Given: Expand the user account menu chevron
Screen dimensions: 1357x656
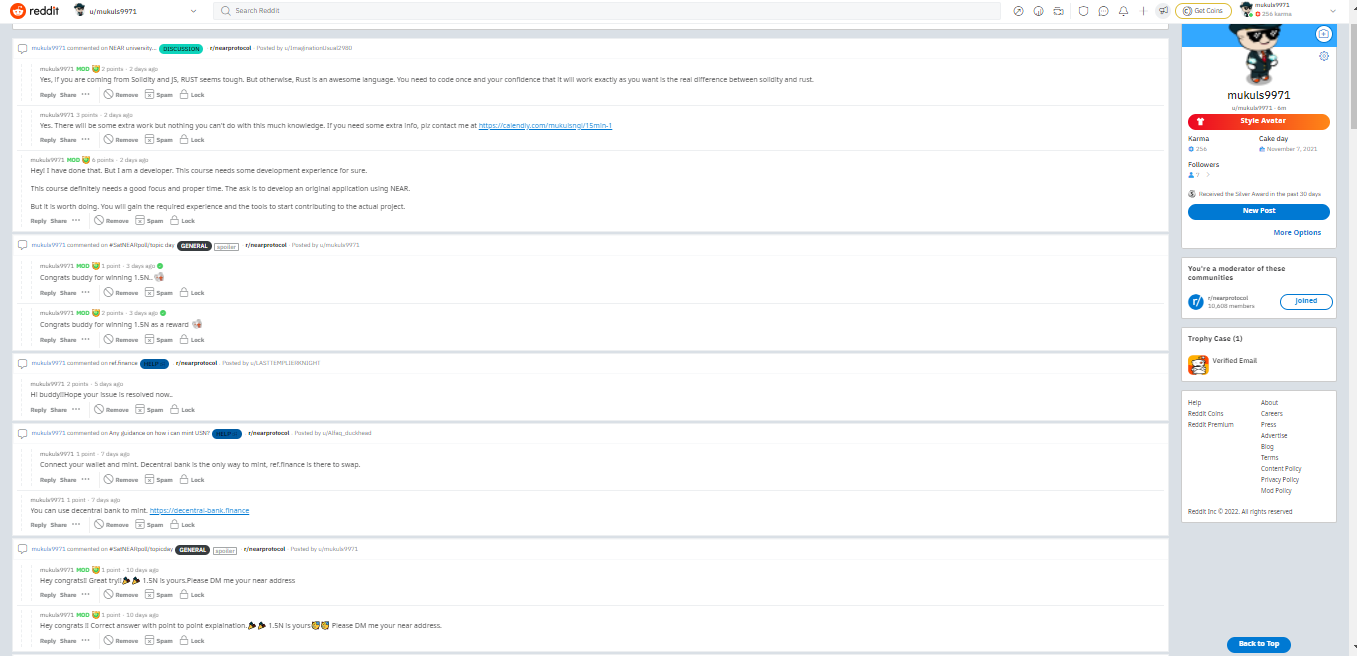Looking at the screenshot, I should (1332, 11).
